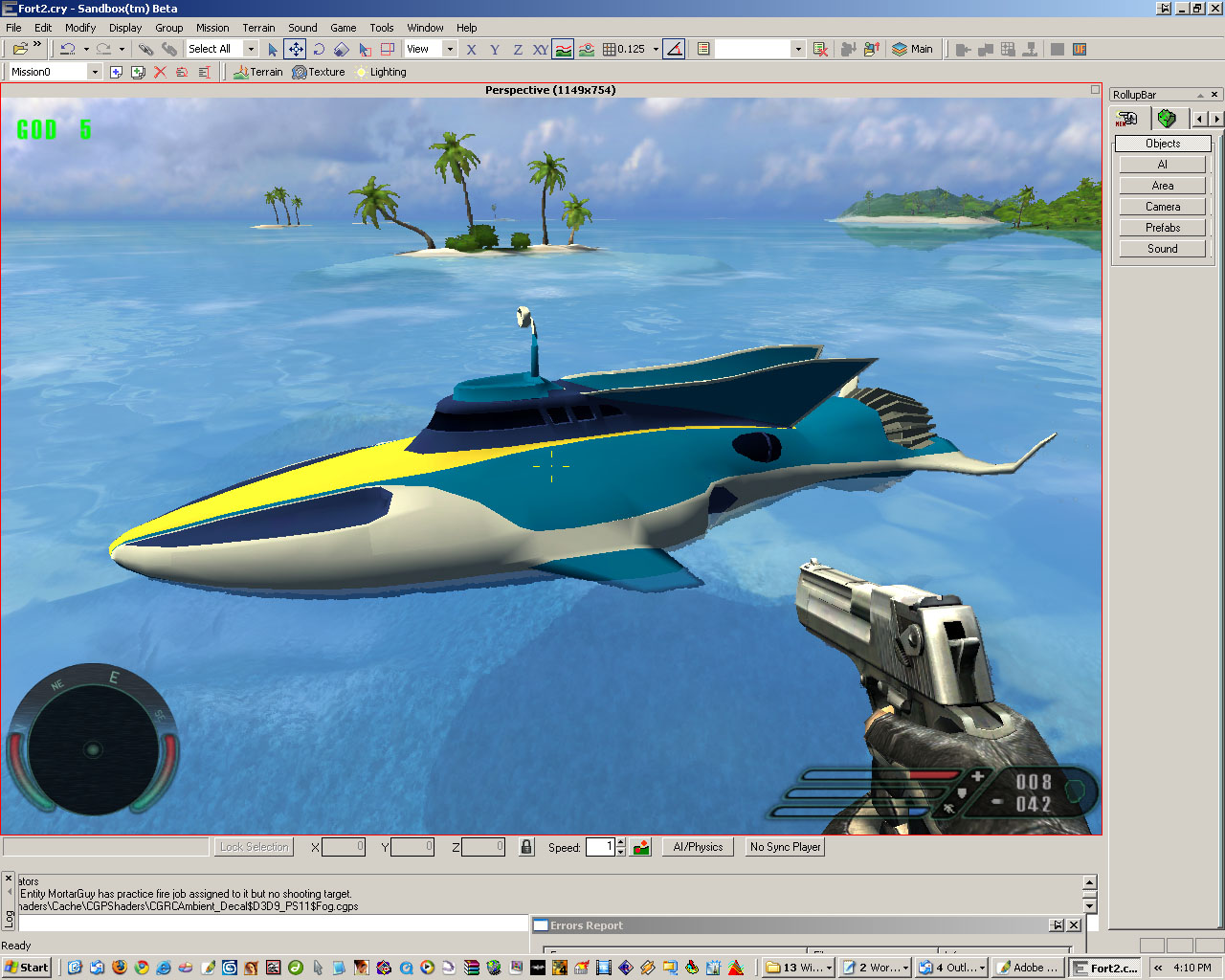
Task: Toggle snap to objects and terrain
Action: 587,49
